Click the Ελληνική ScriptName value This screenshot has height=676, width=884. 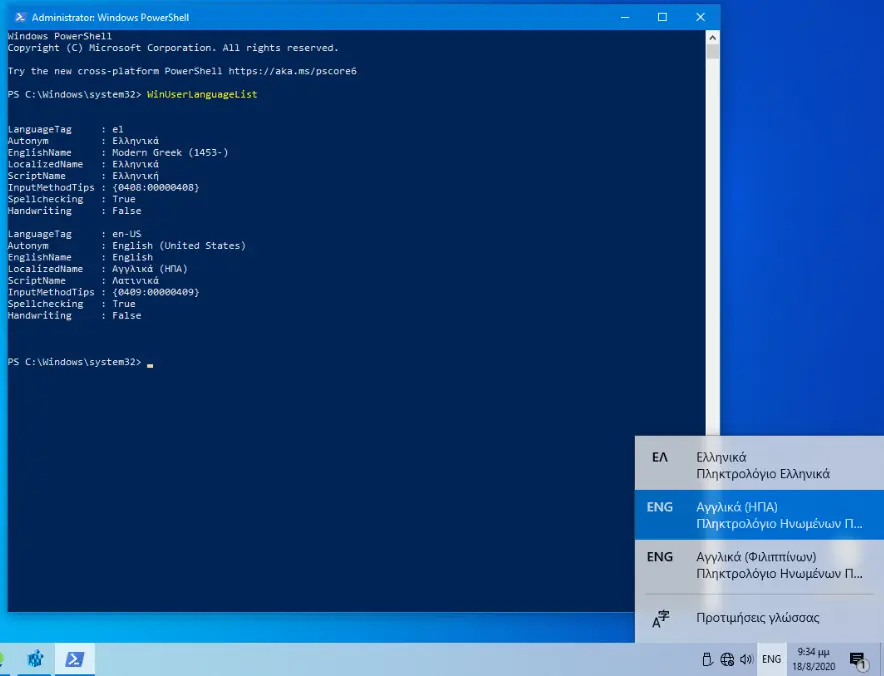coord(135,176)
